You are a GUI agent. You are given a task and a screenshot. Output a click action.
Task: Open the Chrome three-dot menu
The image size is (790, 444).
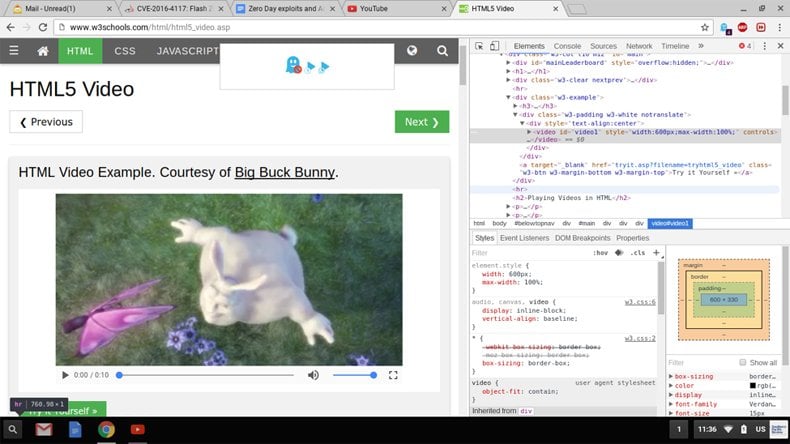[x=779, y=27]
